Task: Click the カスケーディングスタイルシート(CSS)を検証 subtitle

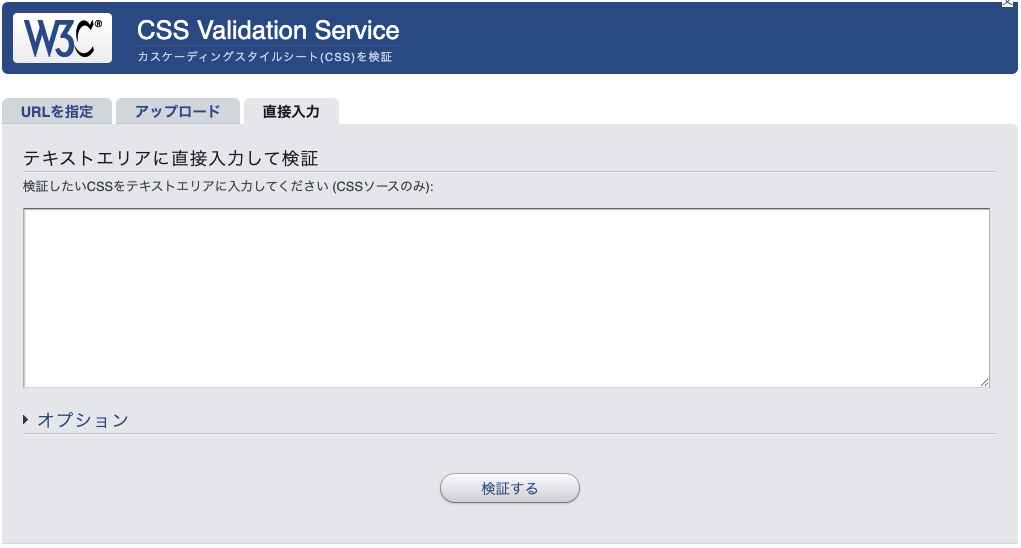Action: (x=264, y=57)
